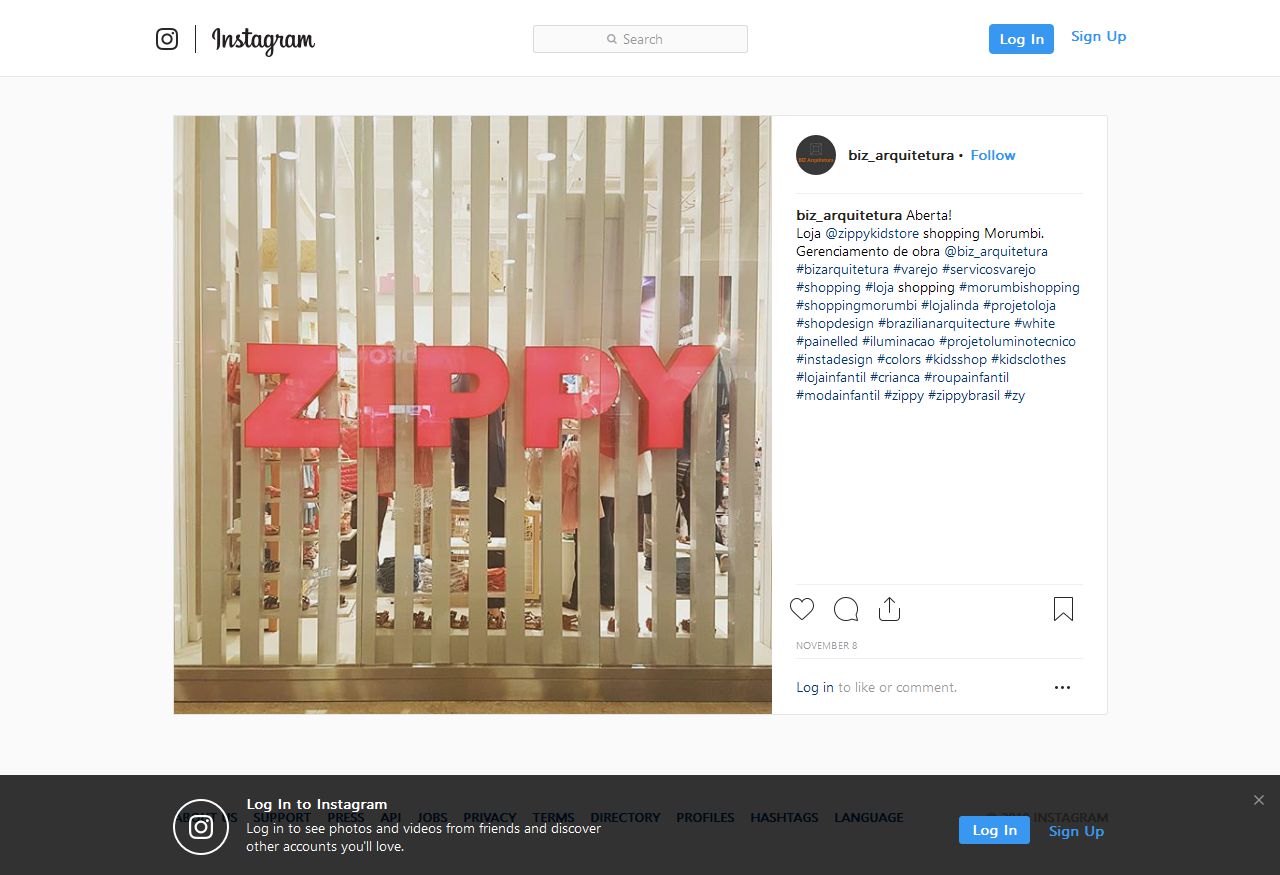
Task: Open comments via speech bubble icon
Action: (x=846, y=609)
